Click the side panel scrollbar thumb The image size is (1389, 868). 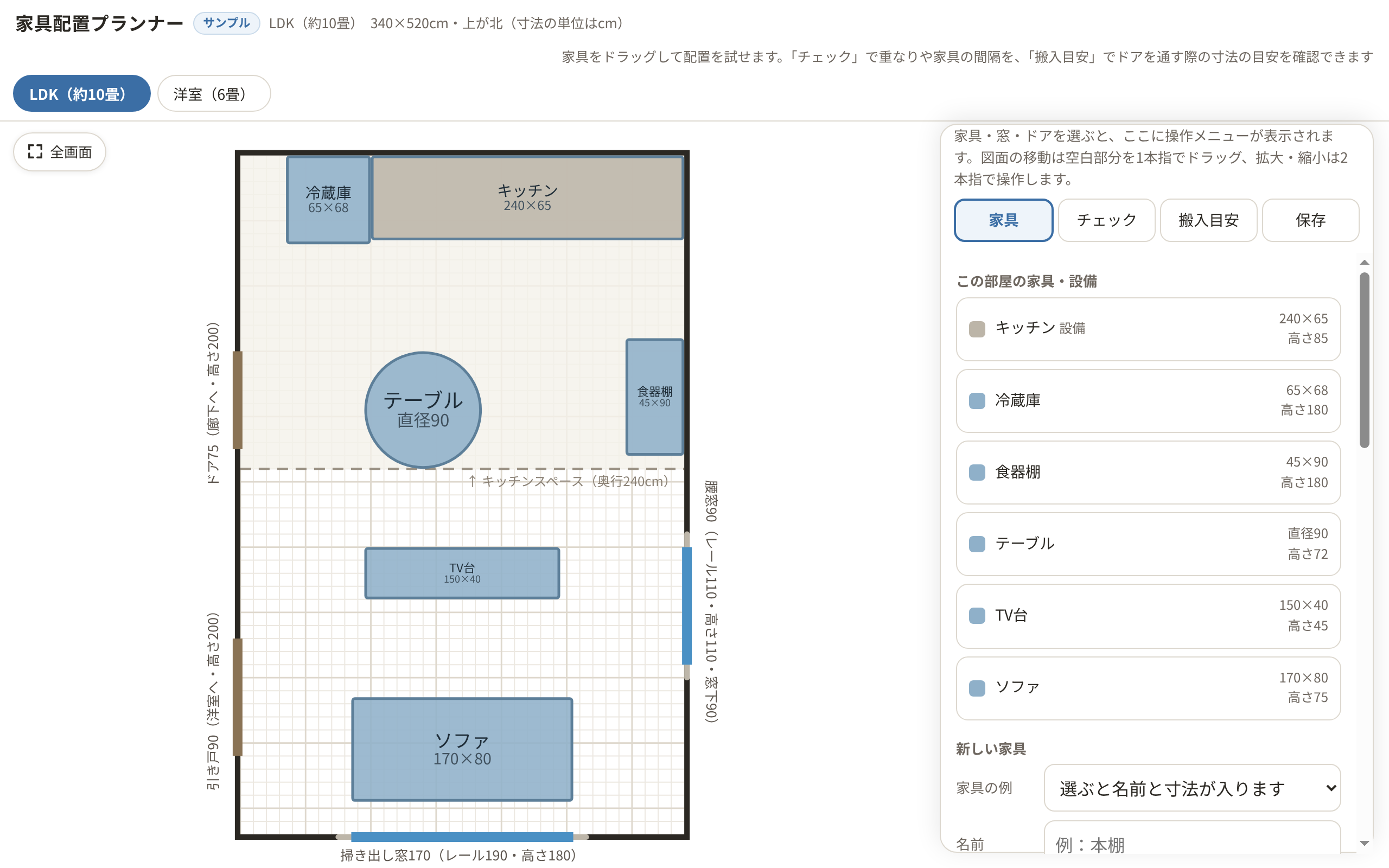[x=1365, y=360]
